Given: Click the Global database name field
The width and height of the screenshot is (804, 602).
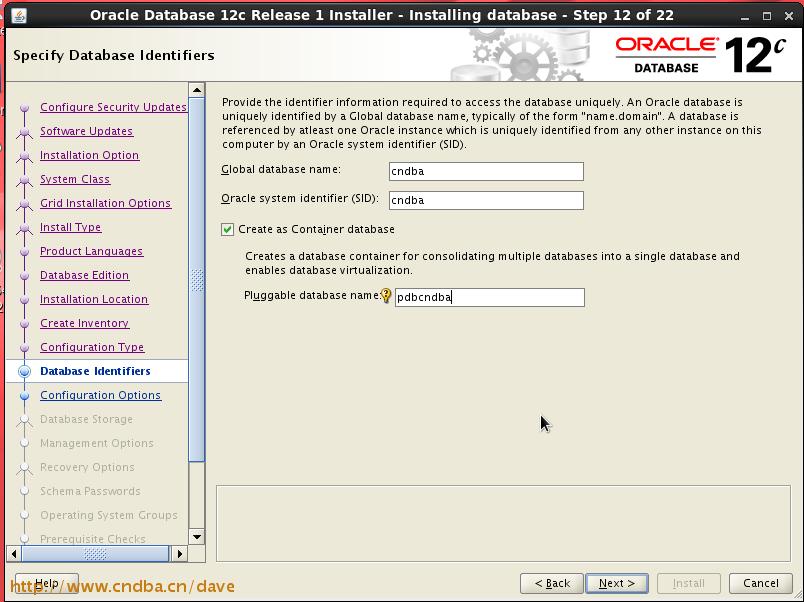Looking at the screenshot, I should (x=486, y=171).
